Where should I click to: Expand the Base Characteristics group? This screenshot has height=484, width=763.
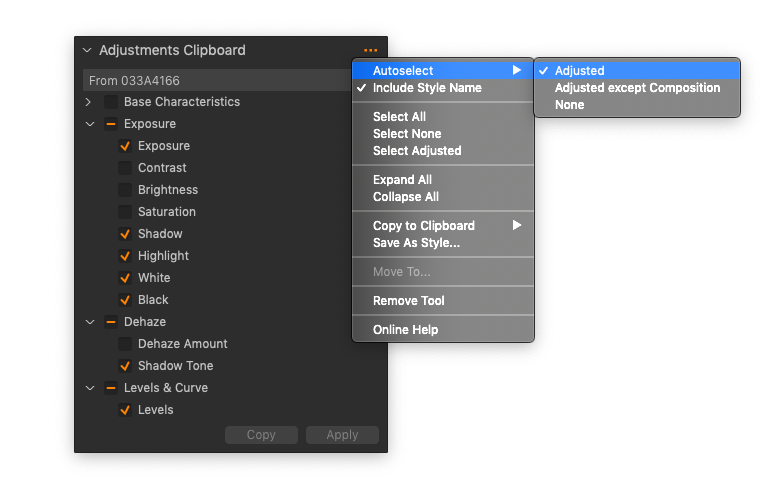(x=88, y=102)
